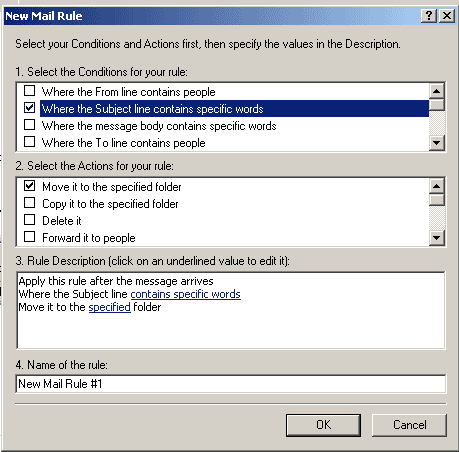Click the Actions list up arrow

[437, 186]
